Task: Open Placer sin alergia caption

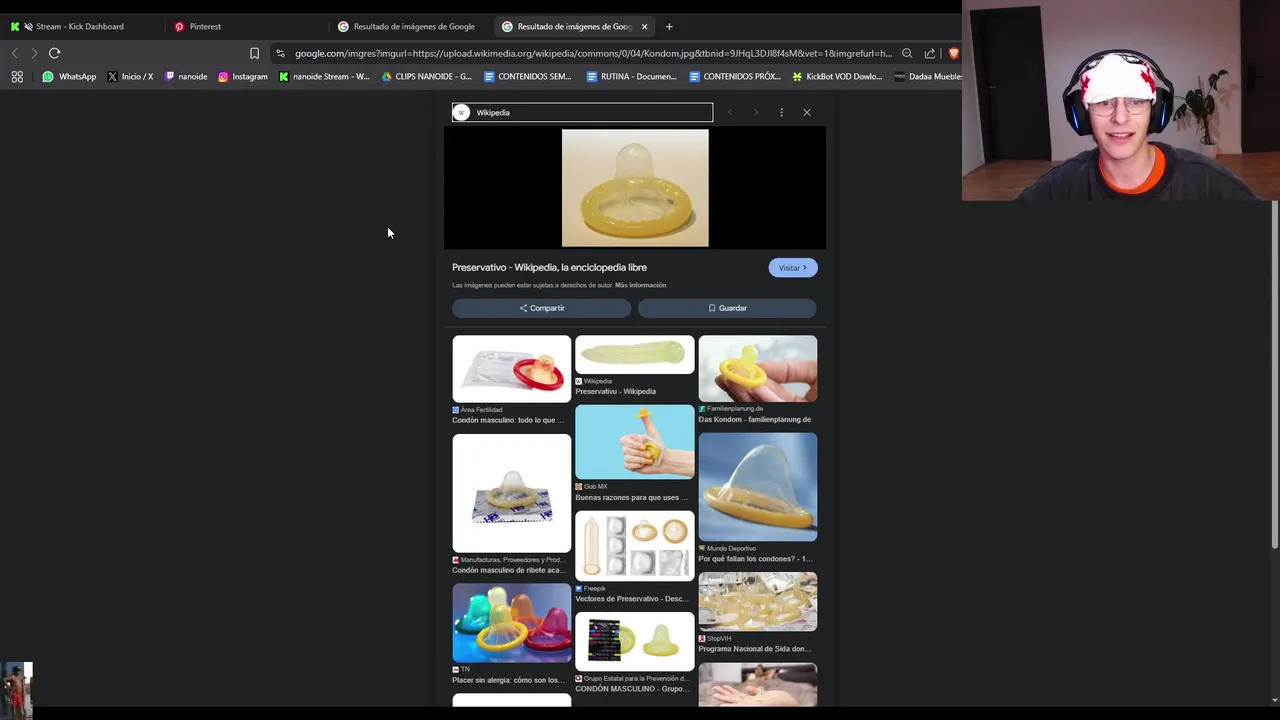Action: (508, 680)
